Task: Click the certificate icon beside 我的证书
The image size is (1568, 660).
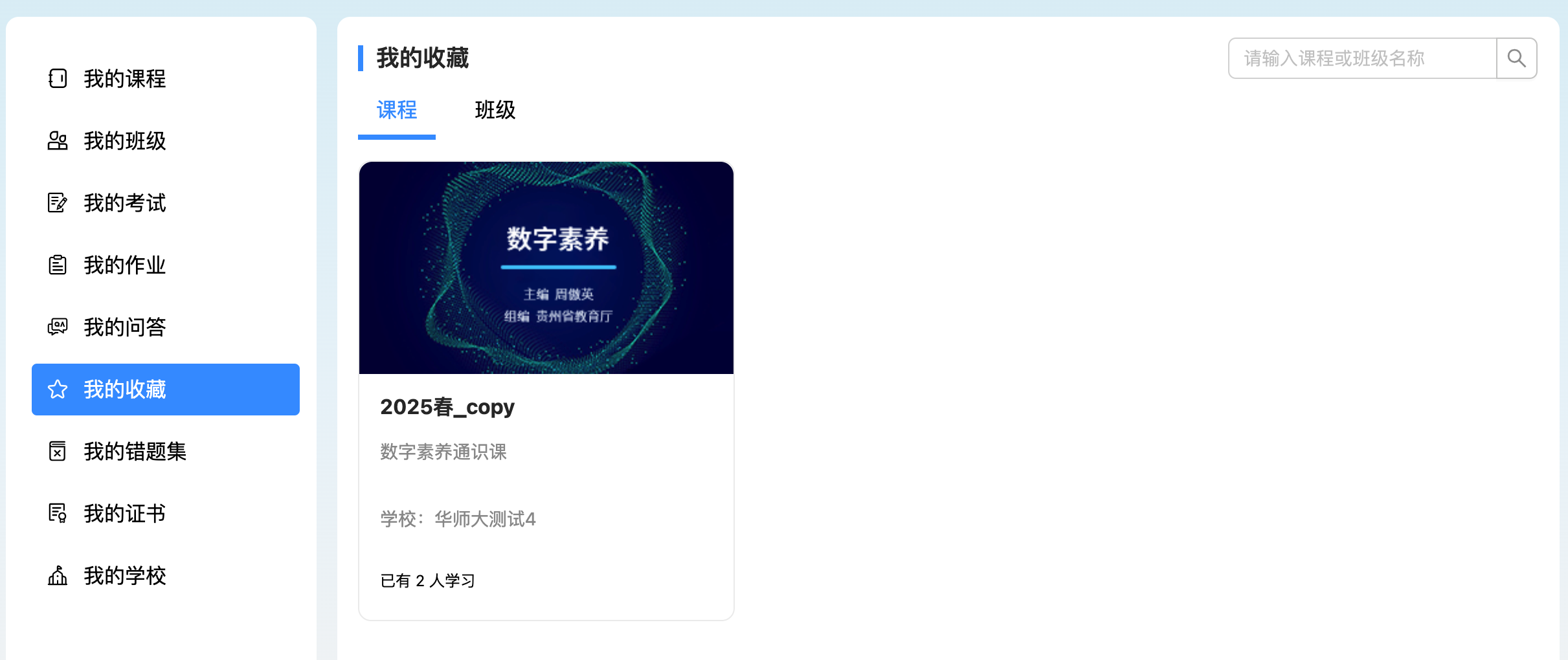Action: click(x=58, y=514)
